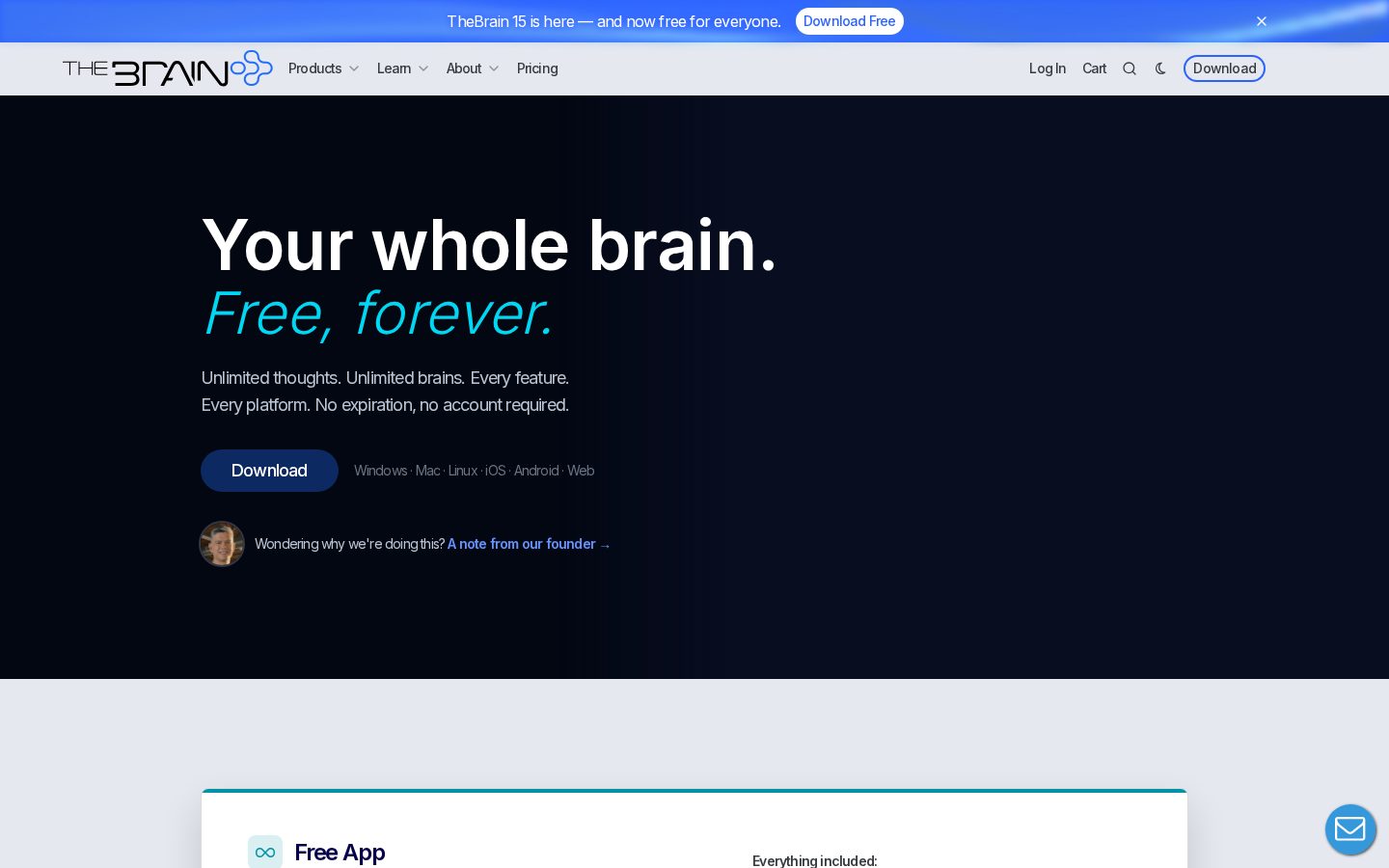Click the large hero Download button
This screenshot has width=1389, height=868.
pyautogui.click(x=269, y=471)
